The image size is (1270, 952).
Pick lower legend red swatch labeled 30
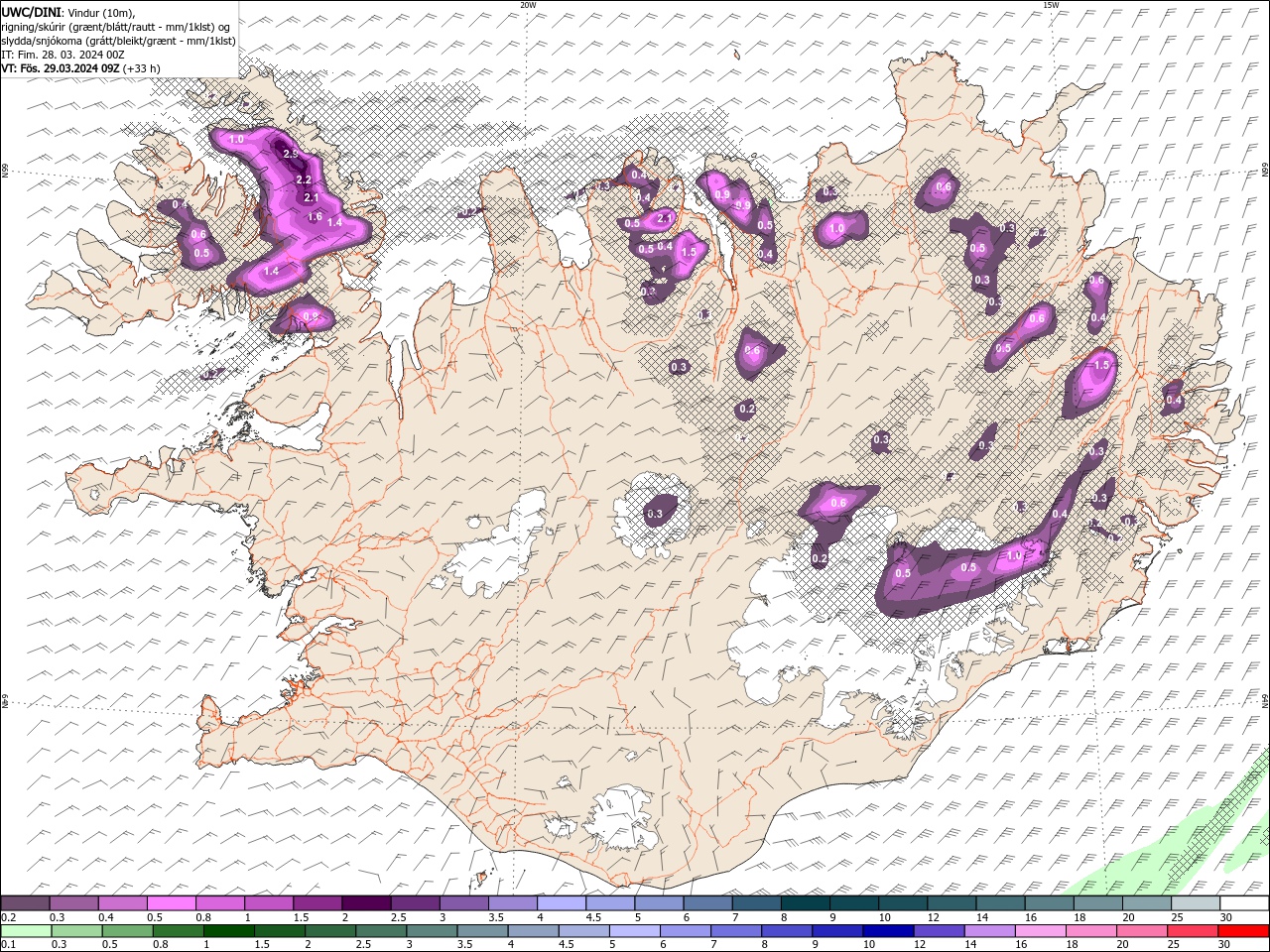tap(1244, 931)
